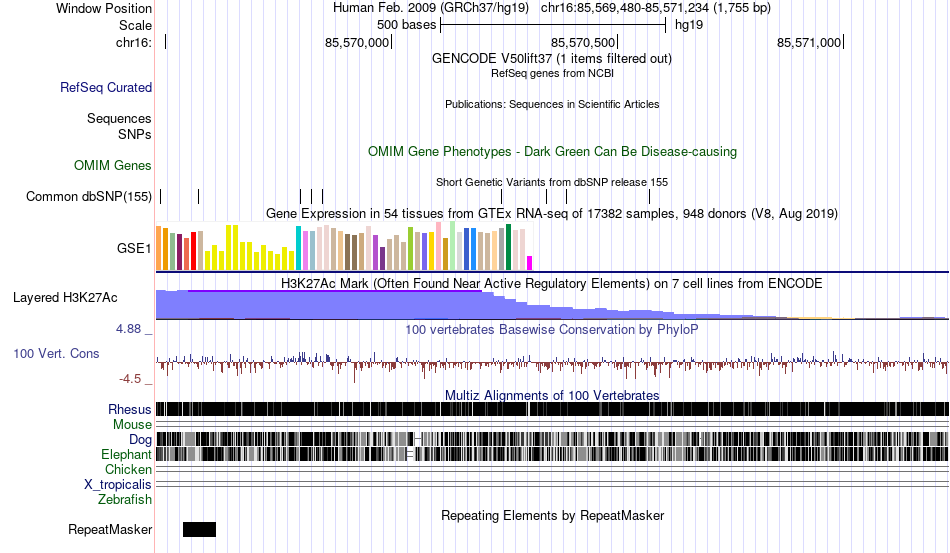This screenshot has height=553, width=950.
Task: Click the RepeatMasker track label
Action: [110, 529]
